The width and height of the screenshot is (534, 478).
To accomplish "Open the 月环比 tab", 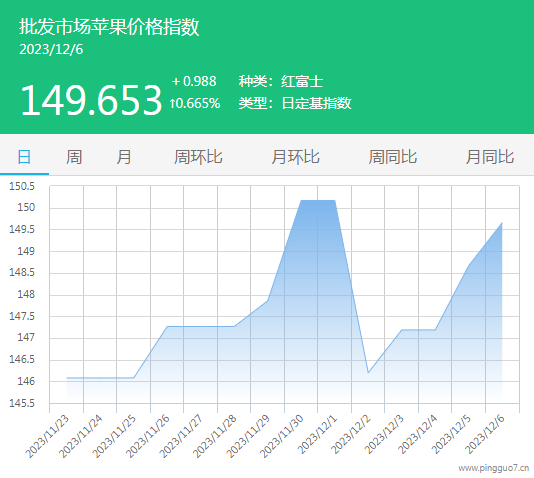I will pyautogui.click(x=295, y=157).
